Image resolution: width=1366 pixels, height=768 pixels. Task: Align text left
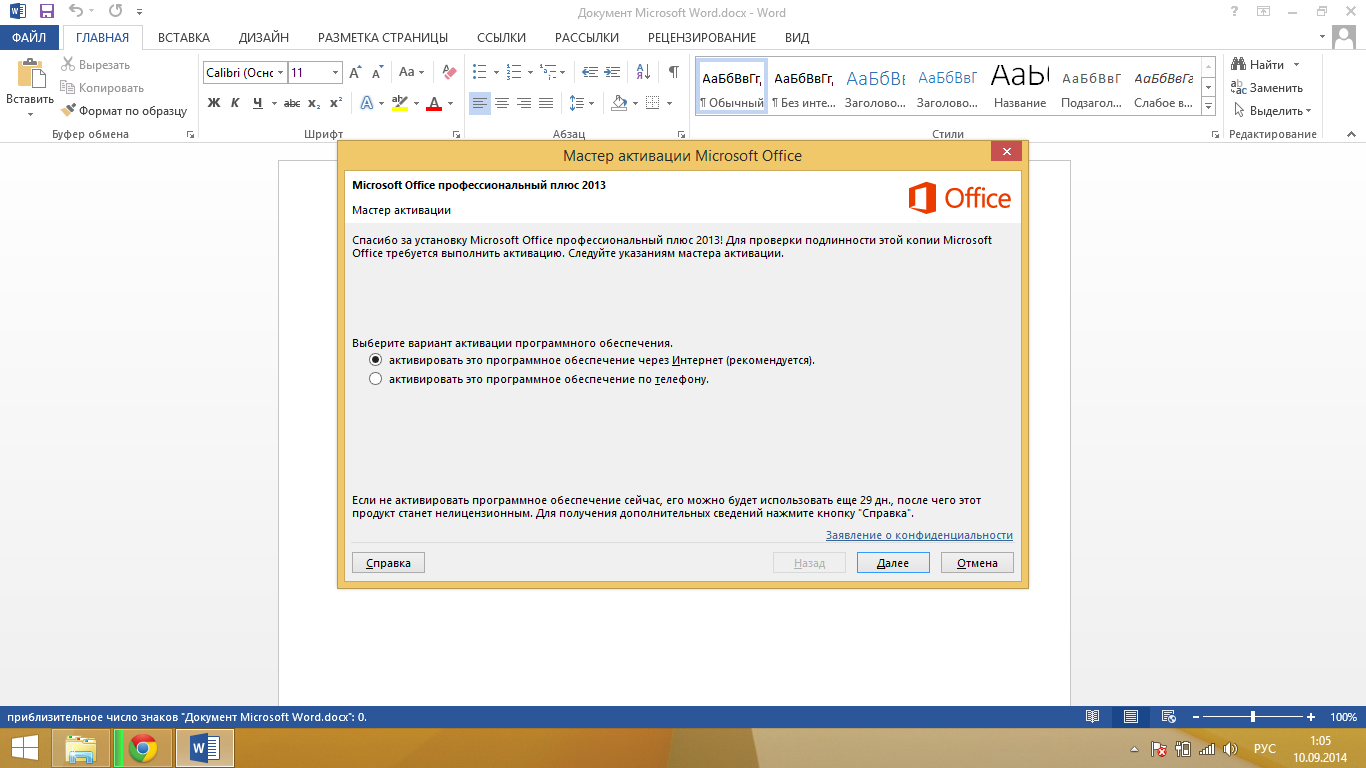point(480,103)
